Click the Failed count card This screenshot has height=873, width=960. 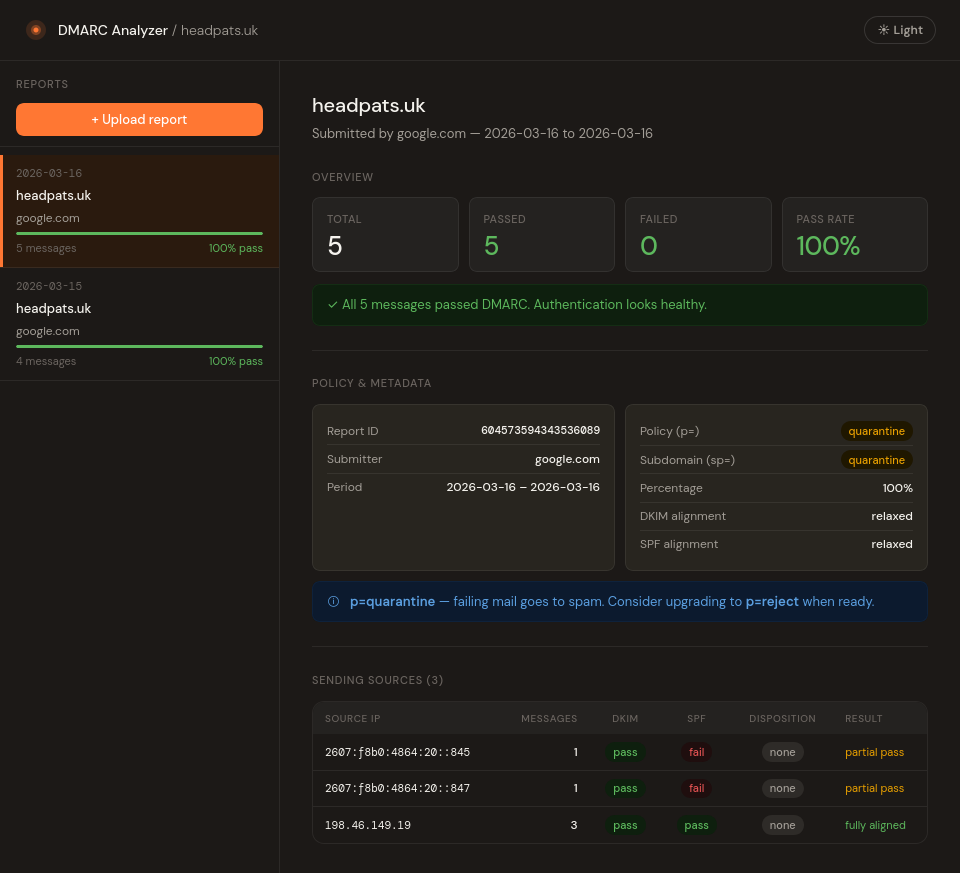tap(697, 234)
